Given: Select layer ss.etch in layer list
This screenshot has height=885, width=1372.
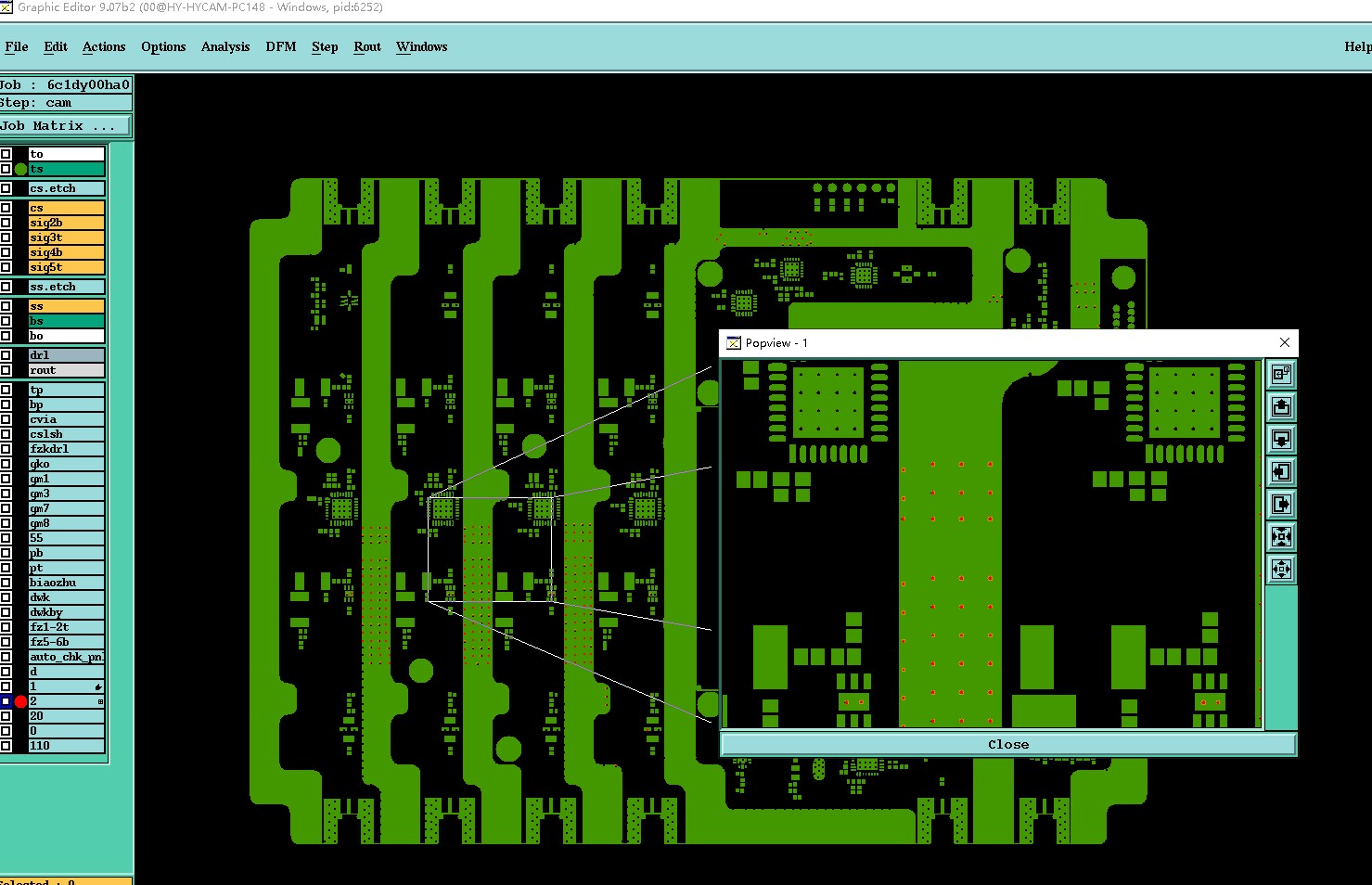Looking at the screenshot, I should (x=66, y=287).
